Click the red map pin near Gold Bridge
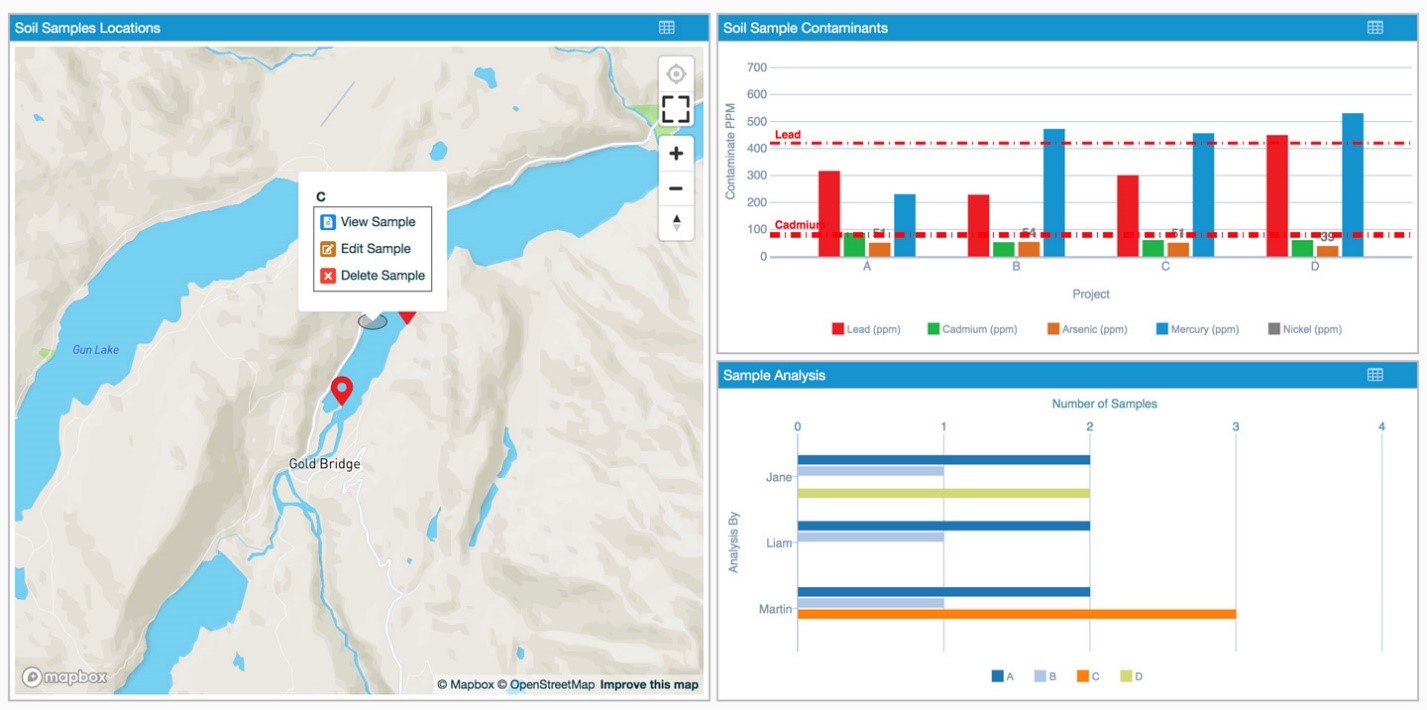This screenshot has width=1427, height=710. 342,389
